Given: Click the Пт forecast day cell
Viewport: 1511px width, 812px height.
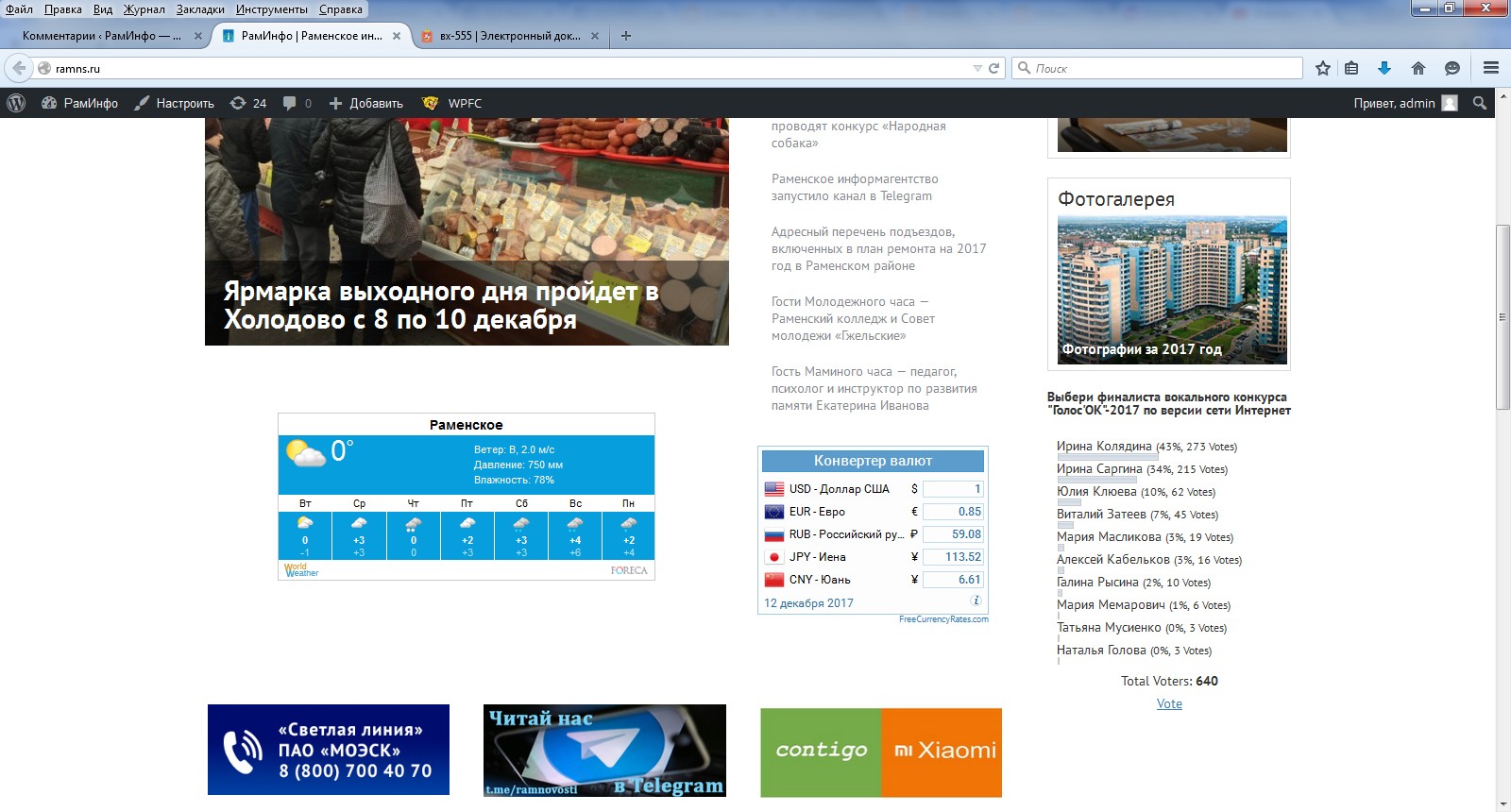Looking at the screenshot, I should pyautogui.click(x=467, y=528).
